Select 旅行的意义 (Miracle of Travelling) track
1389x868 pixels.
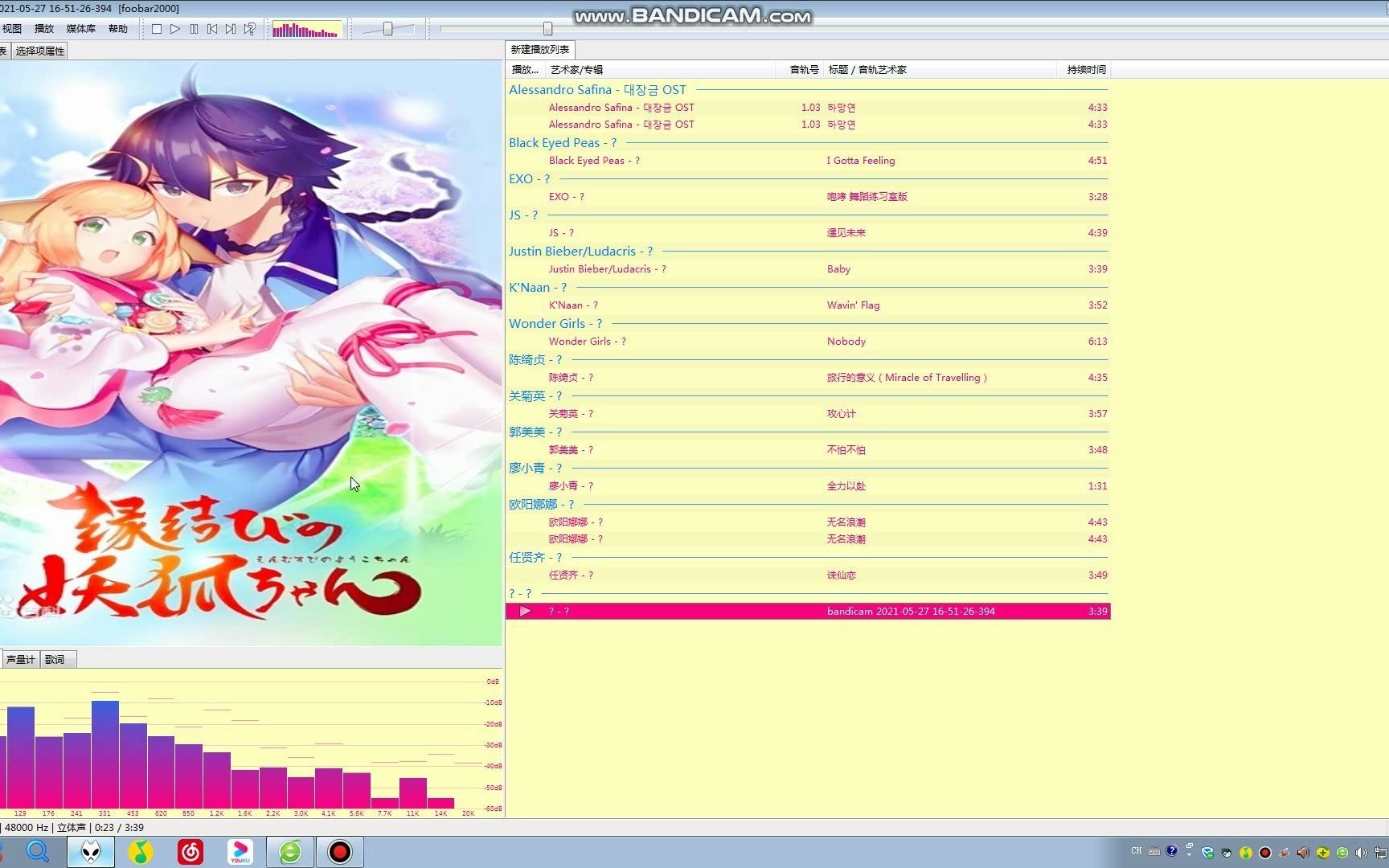pyautogui.click(x=808, y=378)
